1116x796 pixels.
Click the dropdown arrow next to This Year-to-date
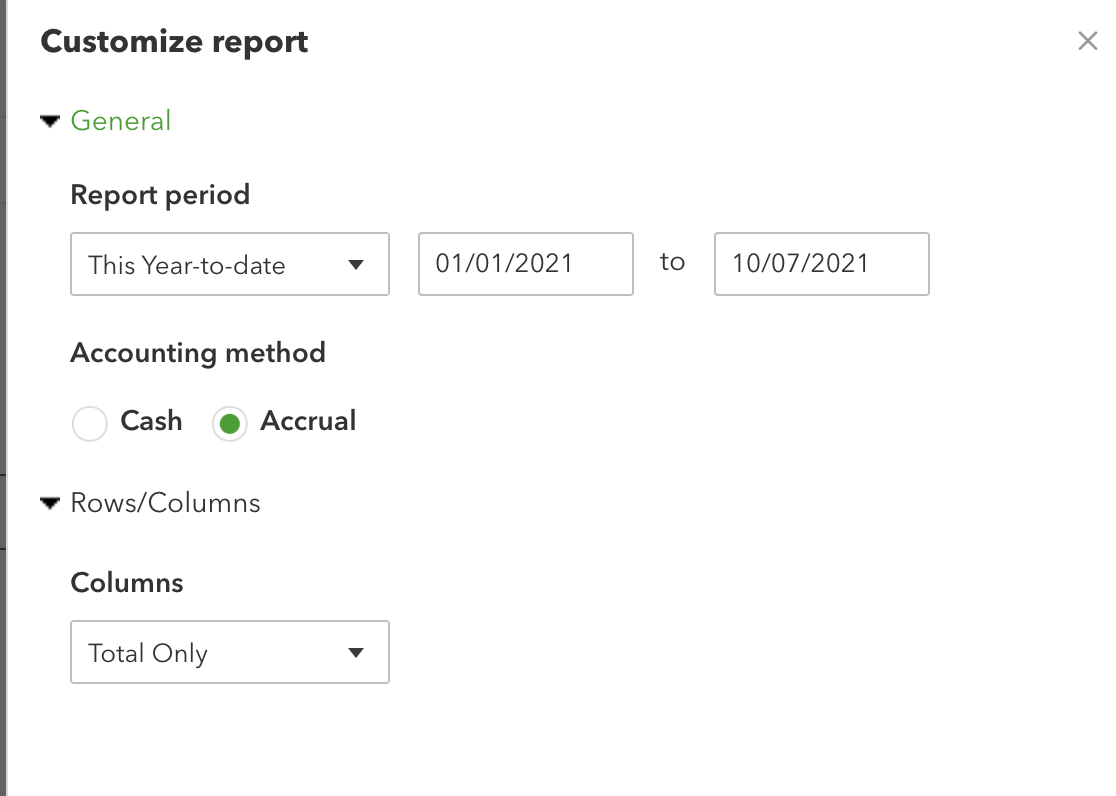tap(357, 264)
